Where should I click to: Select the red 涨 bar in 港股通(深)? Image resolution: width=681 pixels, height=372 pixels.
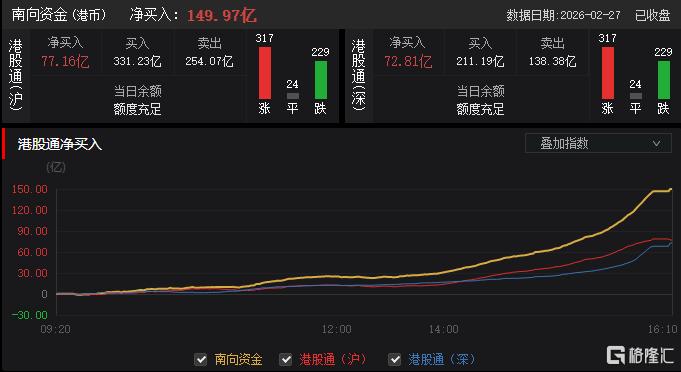[x=608, y=73]
